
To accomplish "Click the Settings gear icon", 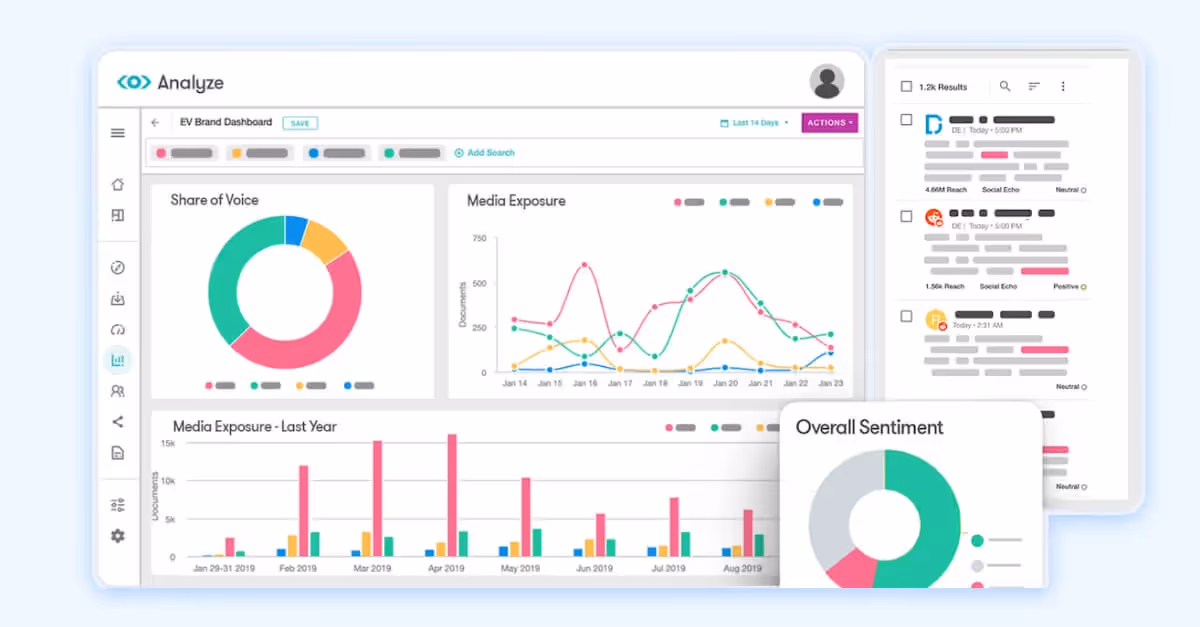I will [x=117, y=536].
